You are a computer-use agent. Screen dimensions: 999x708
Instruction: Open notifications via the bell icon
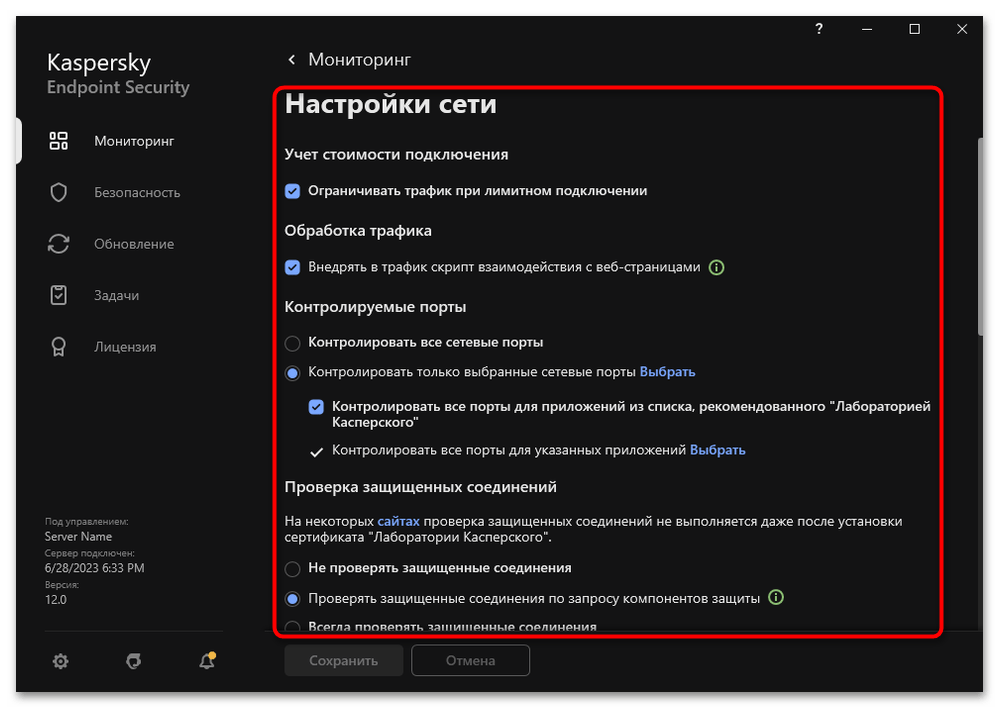(207, 661)
